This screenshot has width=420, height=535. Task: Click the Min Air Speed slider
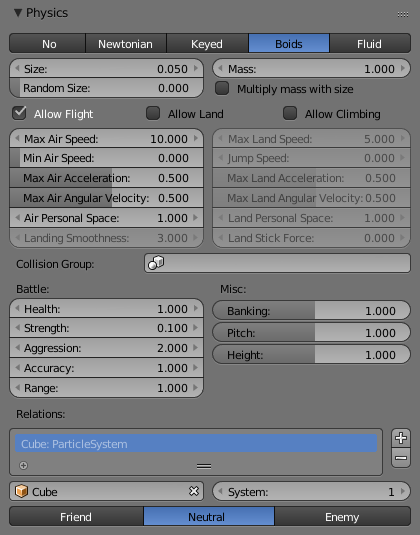pos(106,158)
